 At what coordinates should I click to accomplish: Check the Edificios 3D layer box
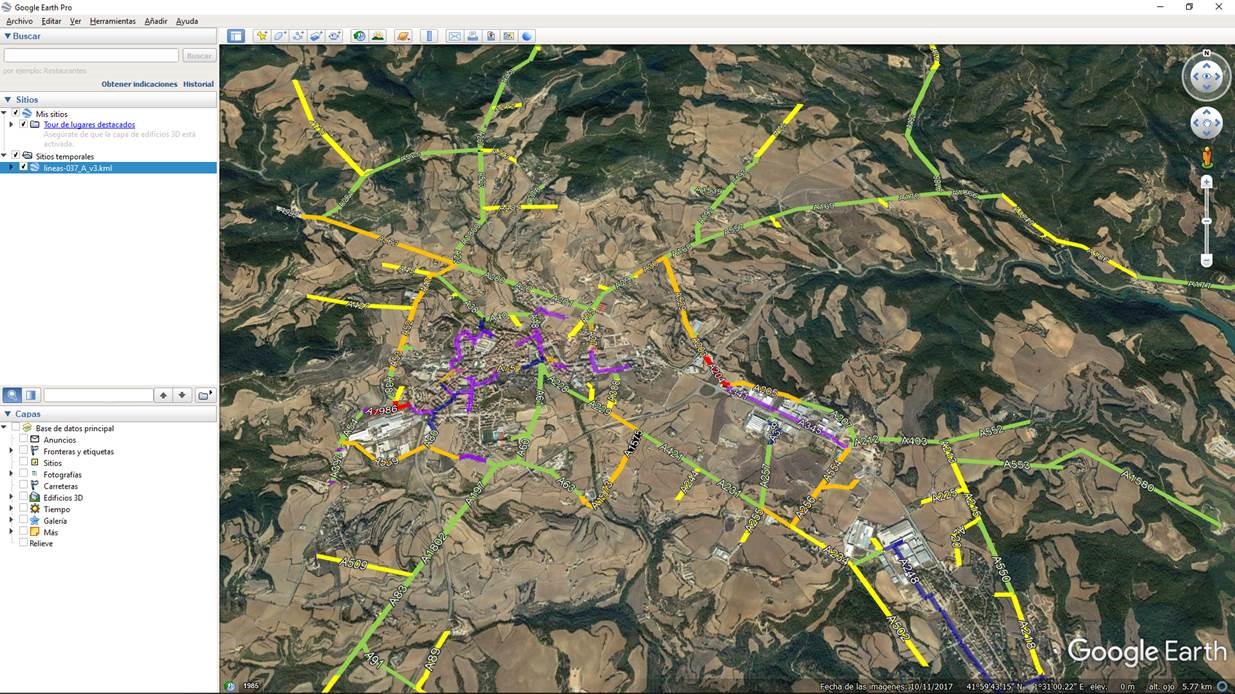(x=24, y=497)
